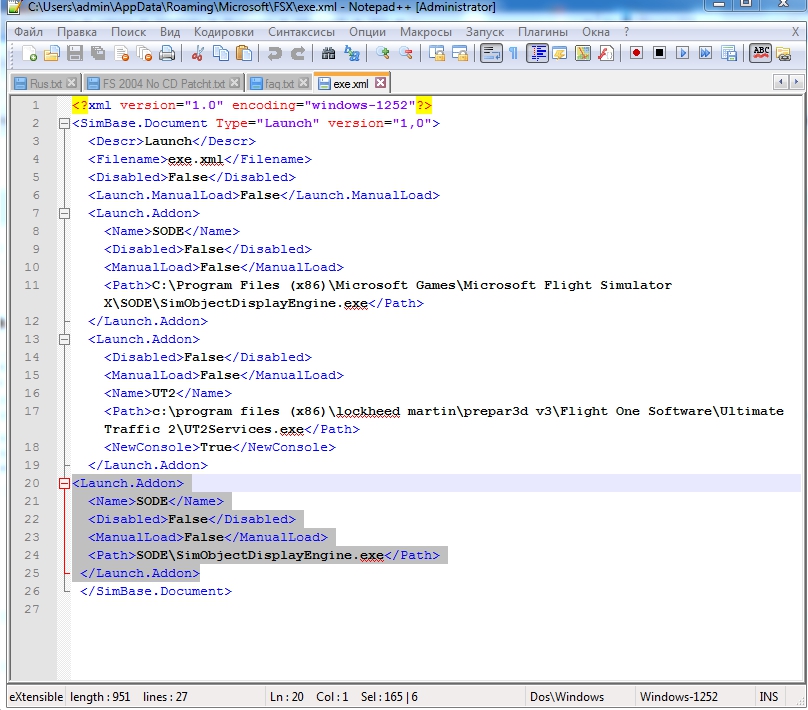Open Окна menu

click(x=596, y=32)
